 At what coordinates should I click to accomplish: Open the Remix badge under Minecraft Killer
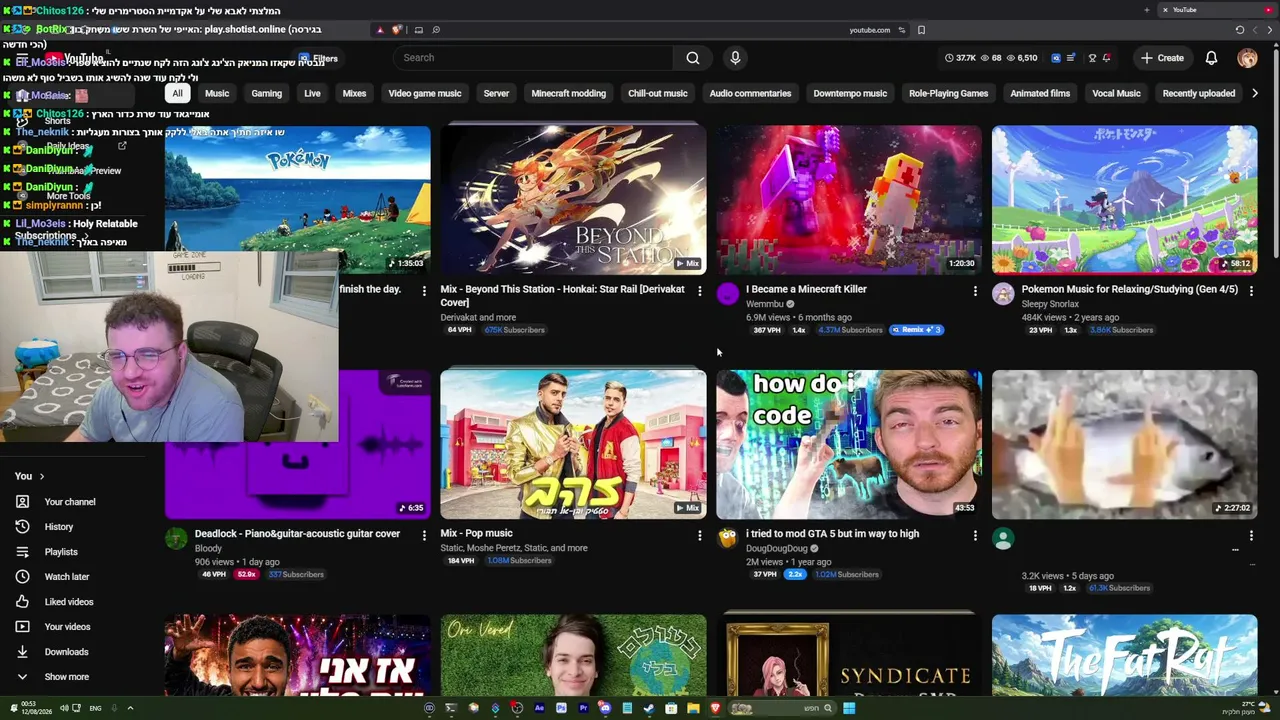(916, 330)
